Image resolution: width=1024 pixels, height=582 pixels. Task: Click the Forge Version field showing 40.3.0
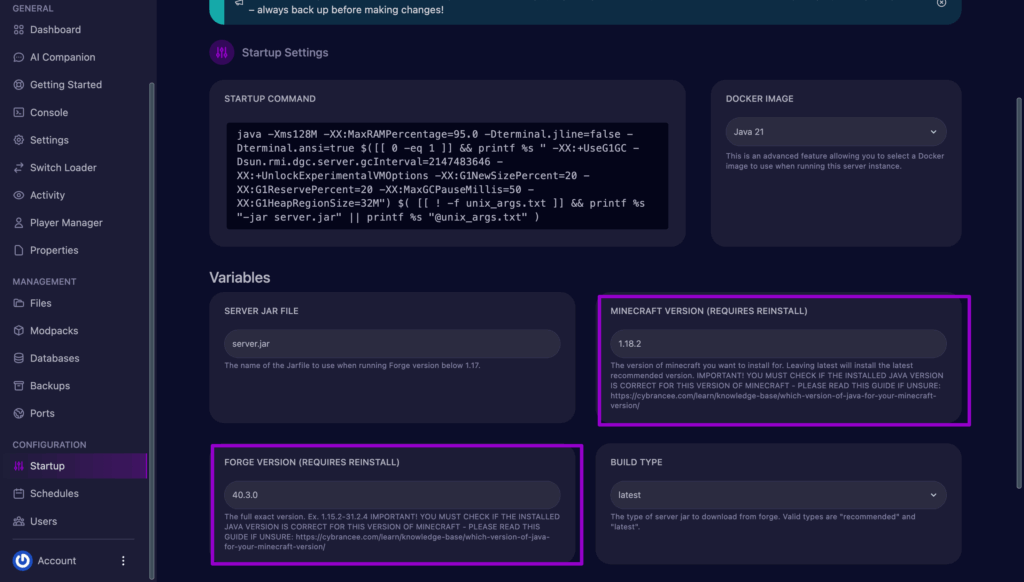point(392,495)
